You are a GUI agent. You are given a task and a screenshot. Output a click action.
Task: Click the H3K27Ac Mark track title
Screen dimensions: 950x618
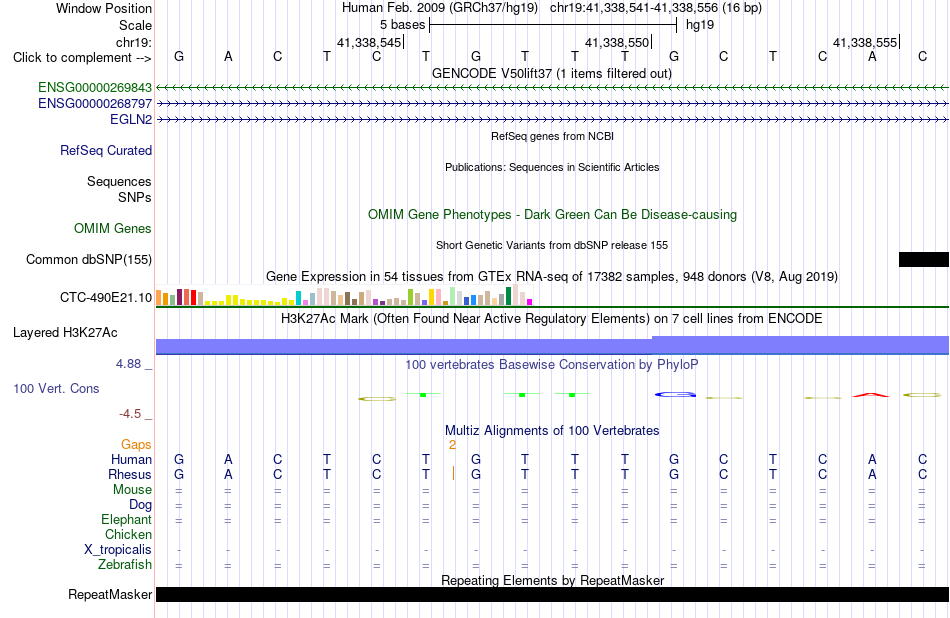point(551,319)
